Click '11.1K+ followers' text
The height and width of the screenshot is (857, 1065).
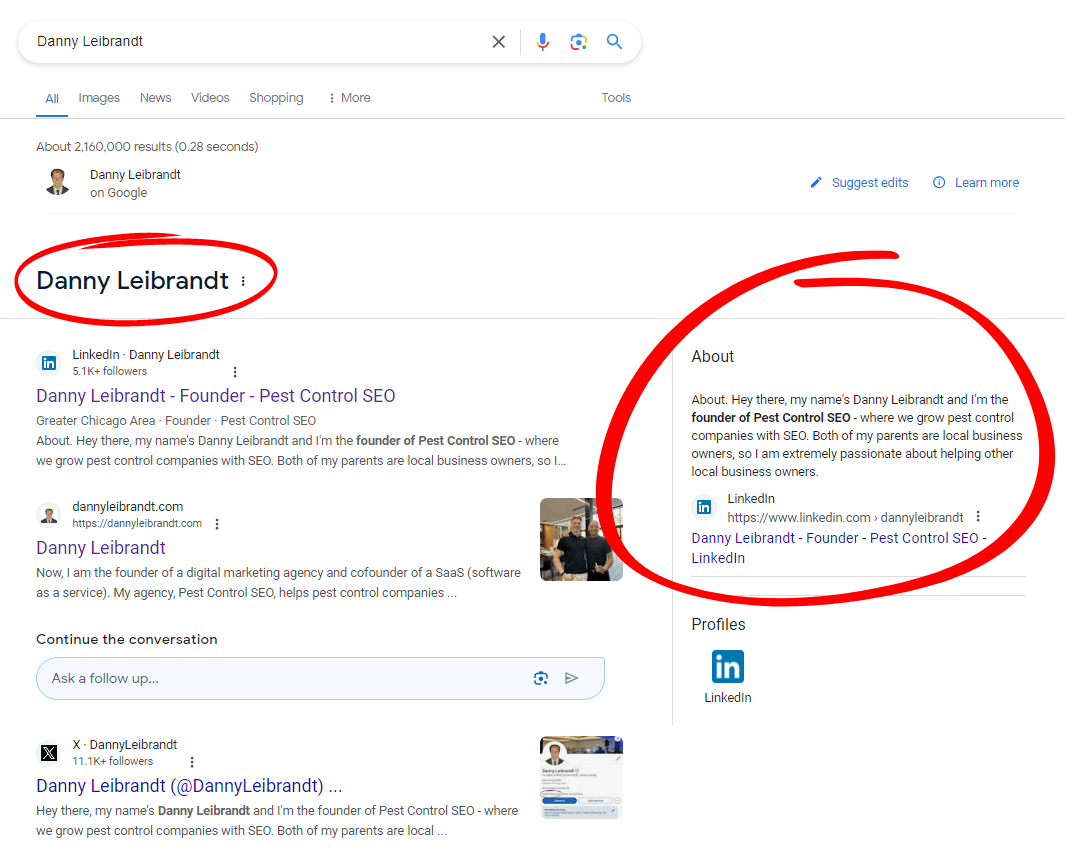click(x=113, y=761)
